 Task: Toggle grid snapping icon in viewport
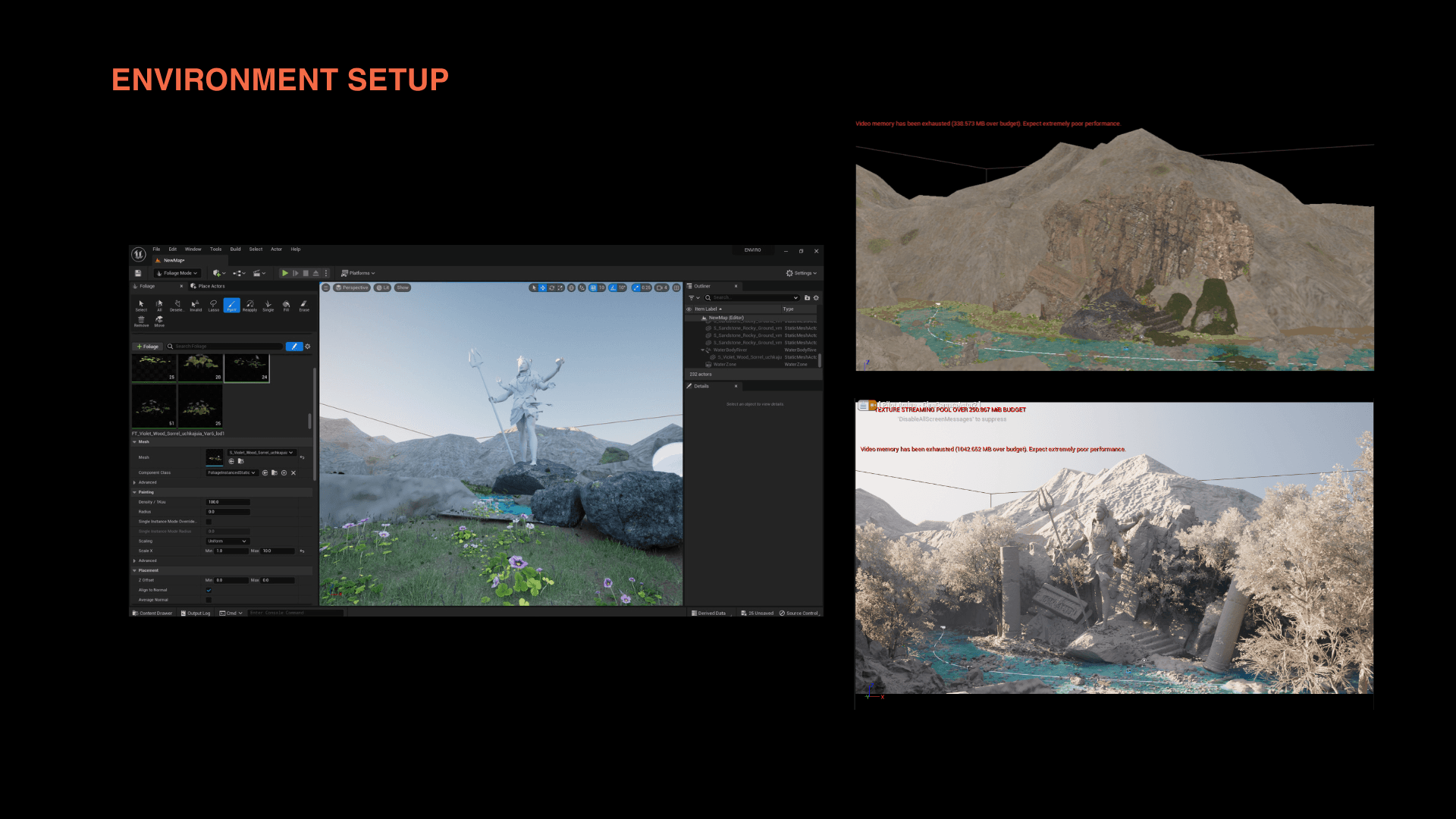click(x=593, y=287)
